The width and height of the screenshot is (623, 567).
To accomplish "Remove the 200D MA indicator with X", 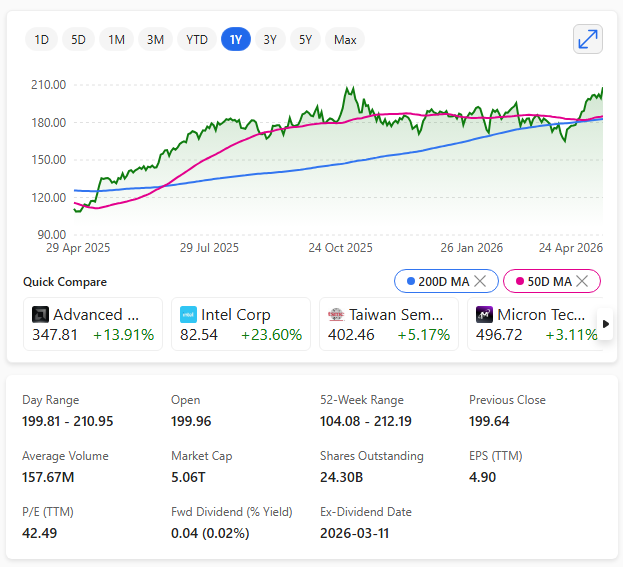I will pyautogui.click(x=480, y=282).
